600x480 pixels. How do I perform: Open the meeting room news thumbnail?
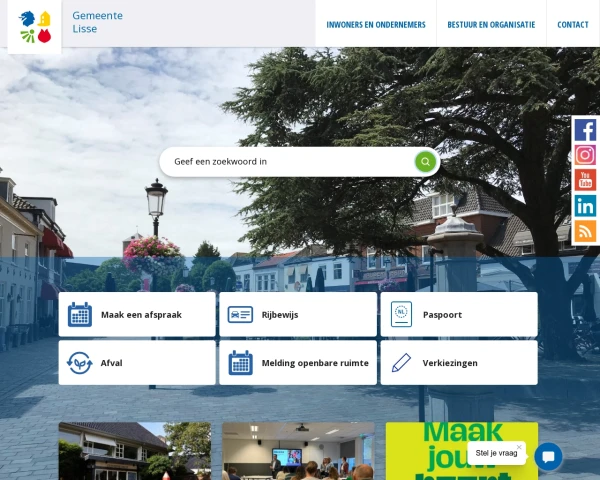click(298, 452)
